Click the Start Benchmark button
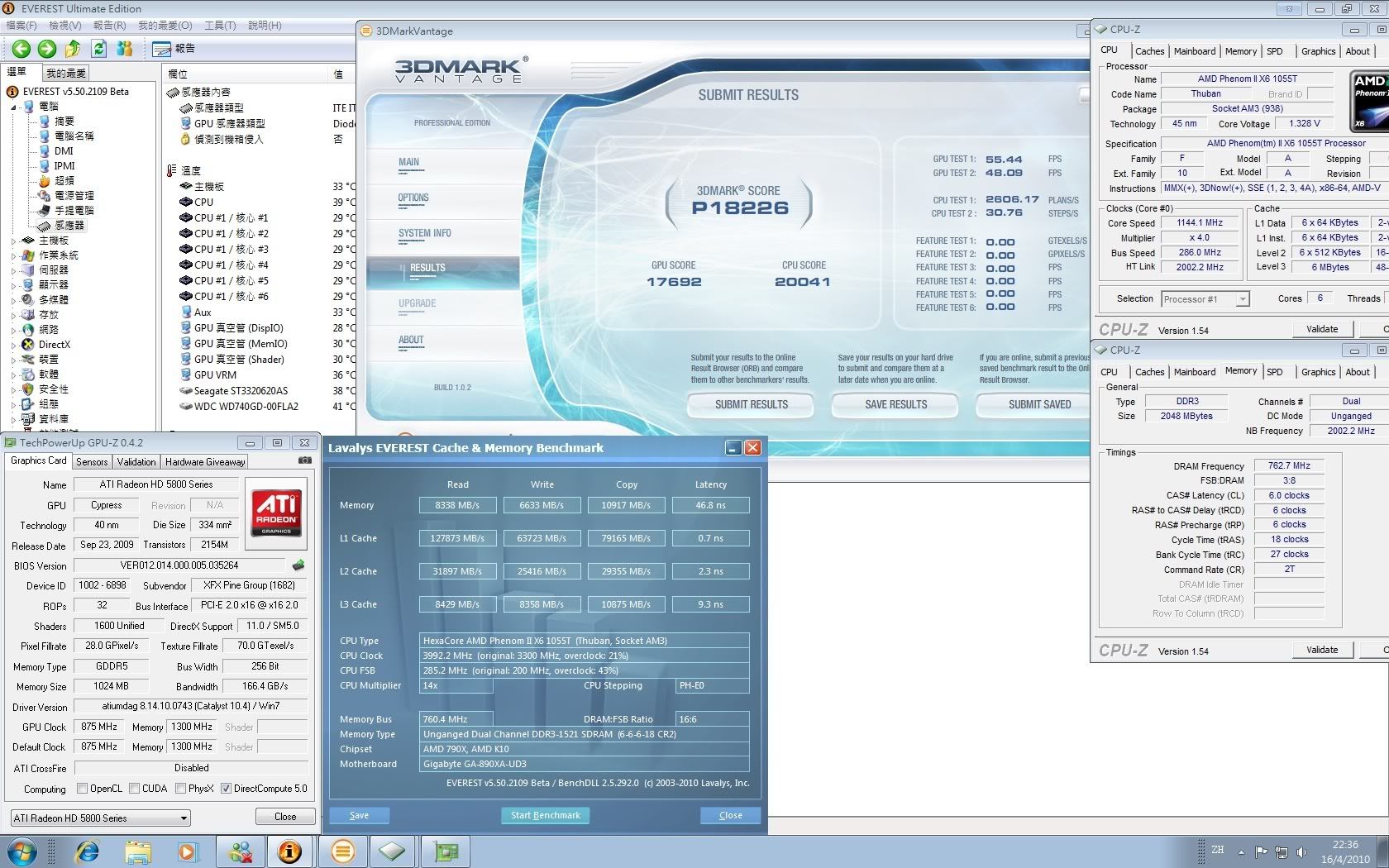Image resolution: width=1389 pixels, height=868 pixels. click(545, 815)
